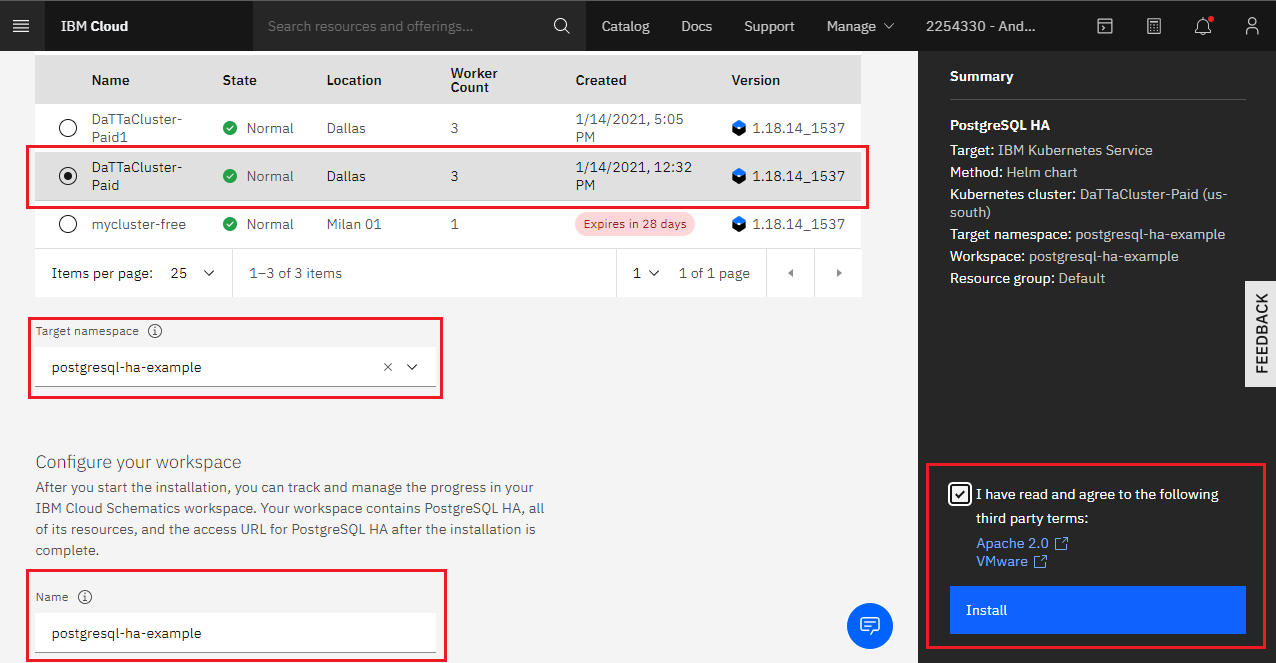Toggle the third party terms checkbox
This screenshot has width=1276, height=663.
coord(960,494)
